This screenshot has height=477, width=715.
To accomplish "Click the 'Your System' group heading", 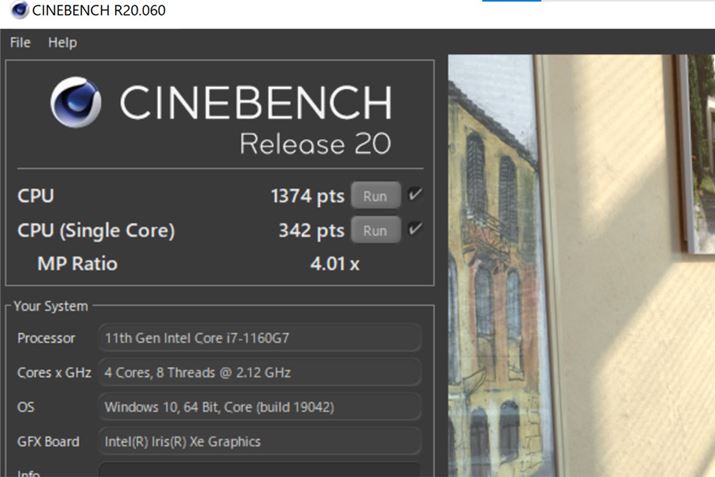I will tap(51, 306).
